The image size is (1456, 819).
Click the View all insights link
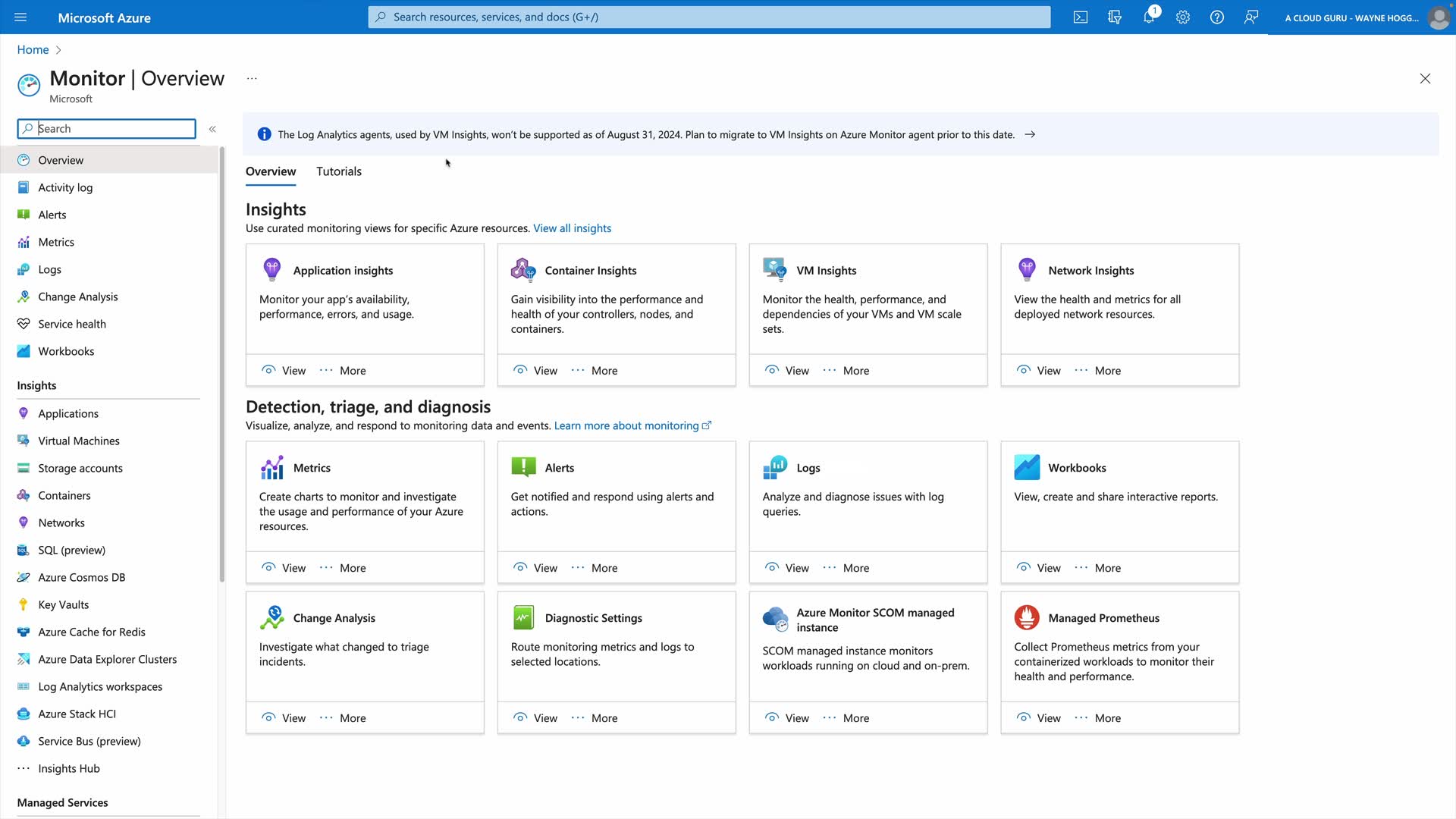tap(572, 228)
